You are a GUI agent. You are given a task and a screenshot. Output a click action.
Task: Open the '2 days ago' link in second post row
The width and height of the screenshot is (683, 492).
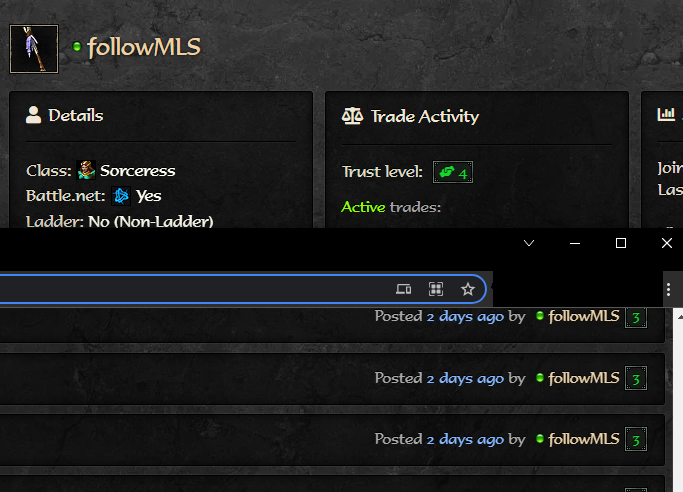(x=464, y=378)
